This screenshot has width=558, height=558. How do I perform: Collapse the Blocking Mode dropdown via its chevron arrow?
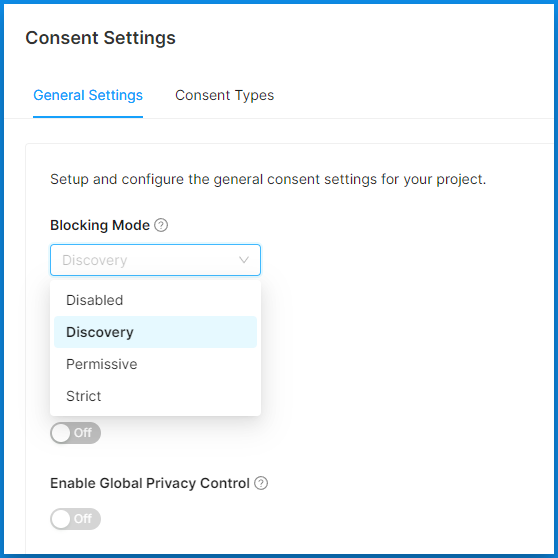(x=244, y=260)
